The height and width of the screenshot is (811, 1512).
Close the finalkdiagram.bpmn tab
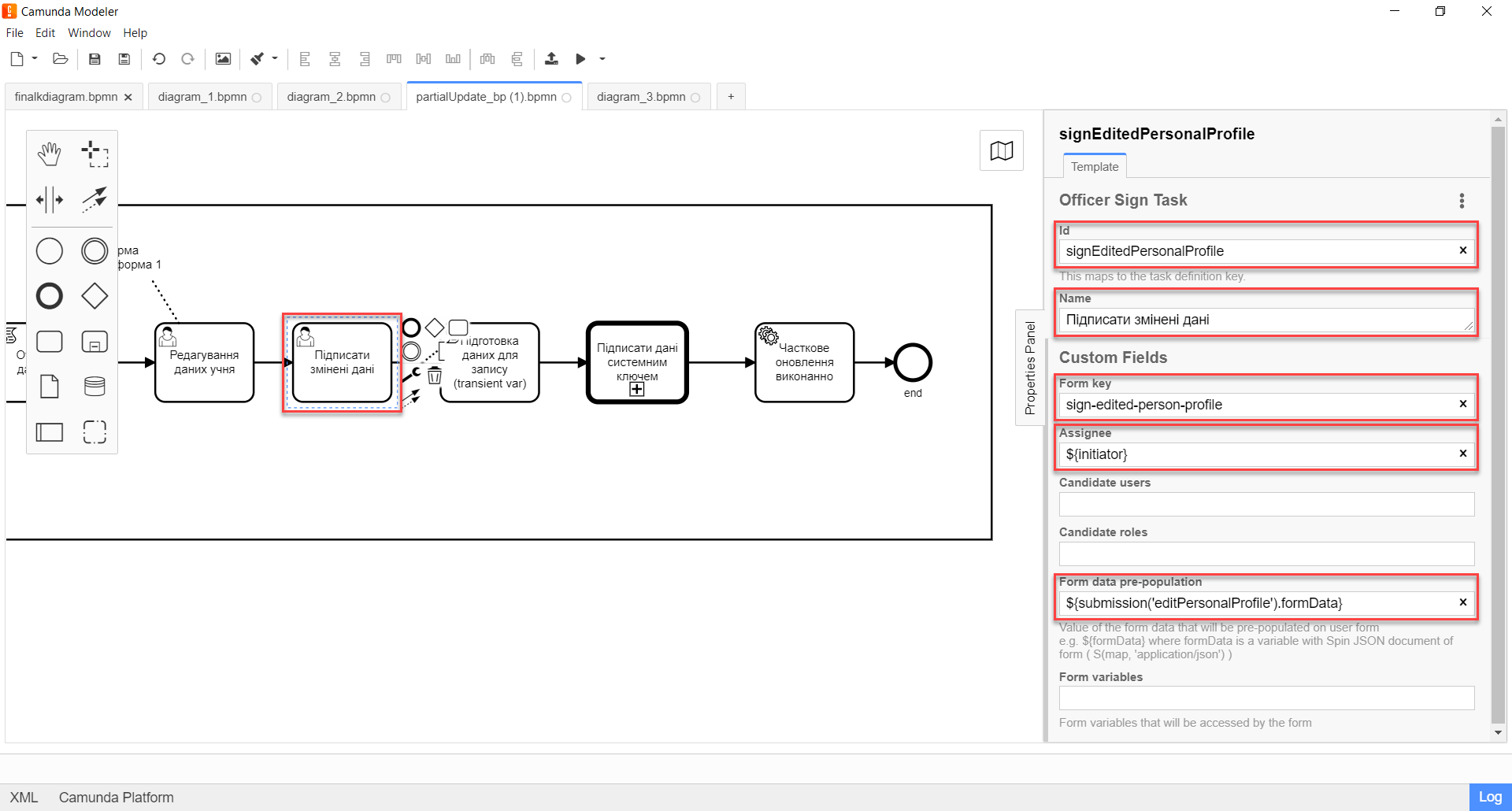click(128, 97)
